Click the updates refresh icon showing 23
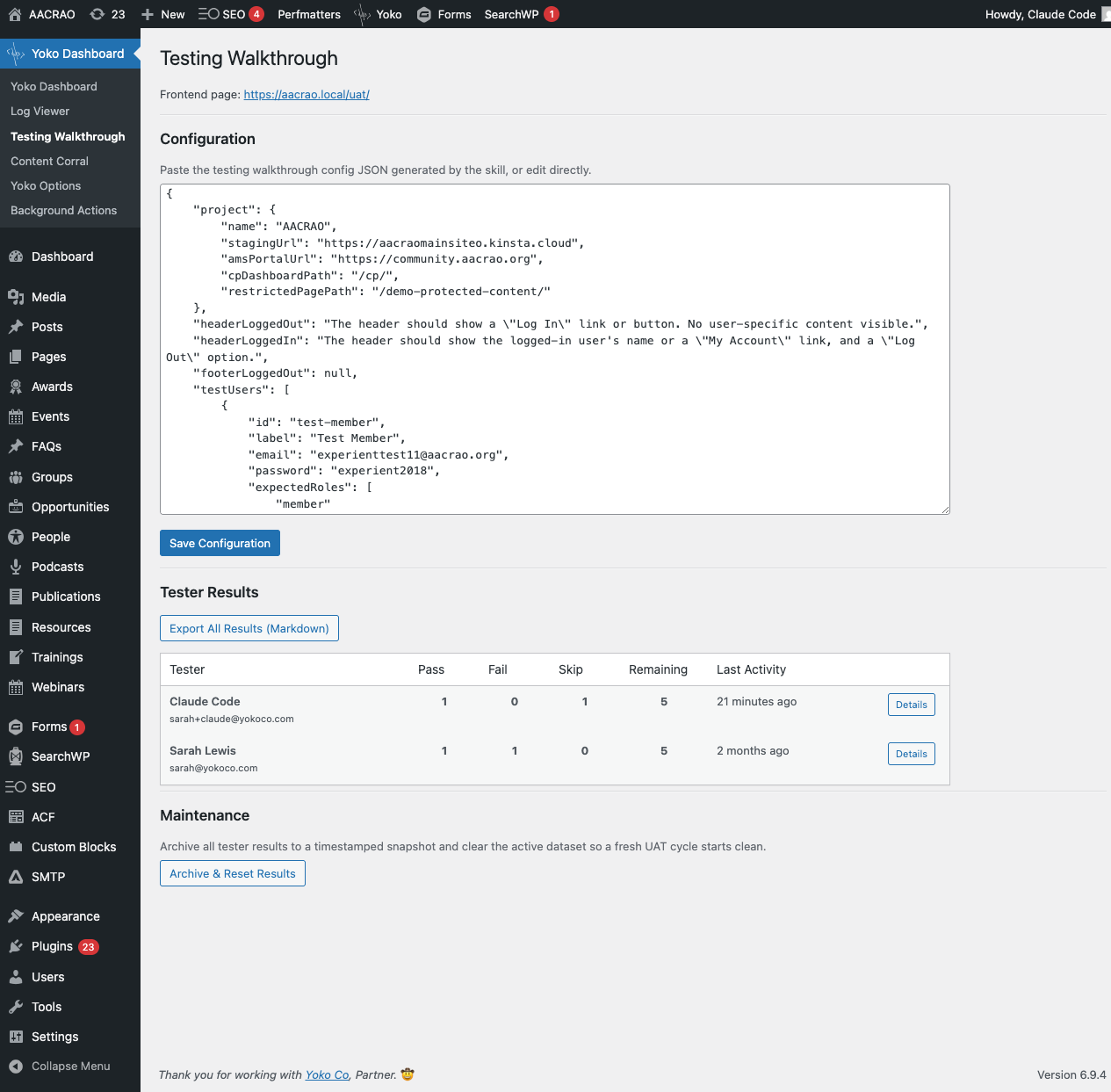 [x=97, y=14]
